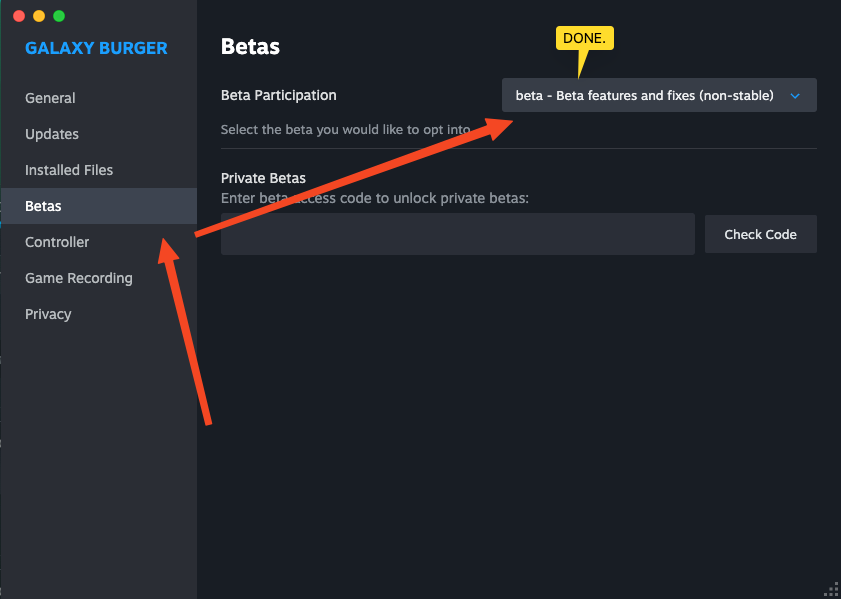
Task: Select the Betas sidebar item
Action: point(99,206)
